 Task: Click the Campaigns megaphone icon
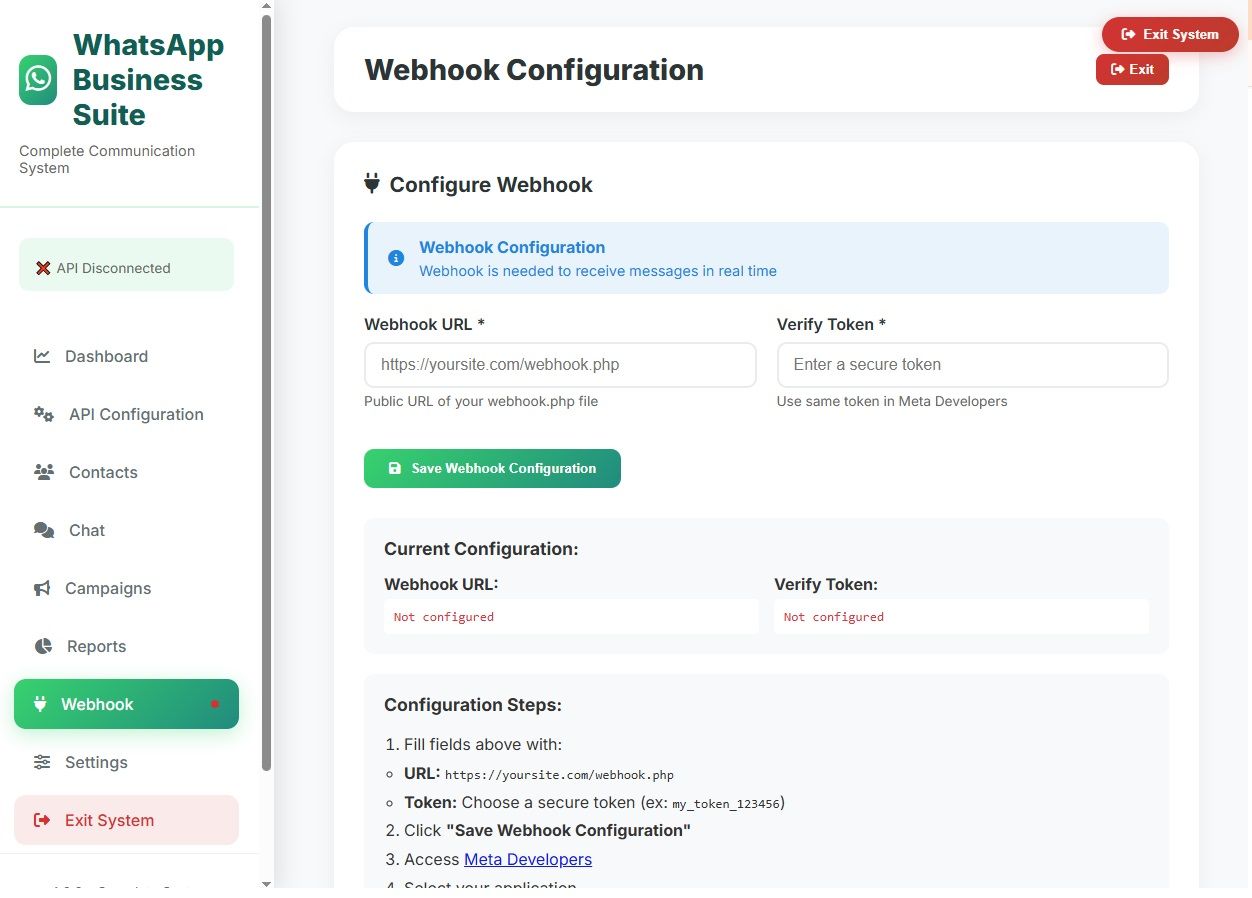coord(42,588)
